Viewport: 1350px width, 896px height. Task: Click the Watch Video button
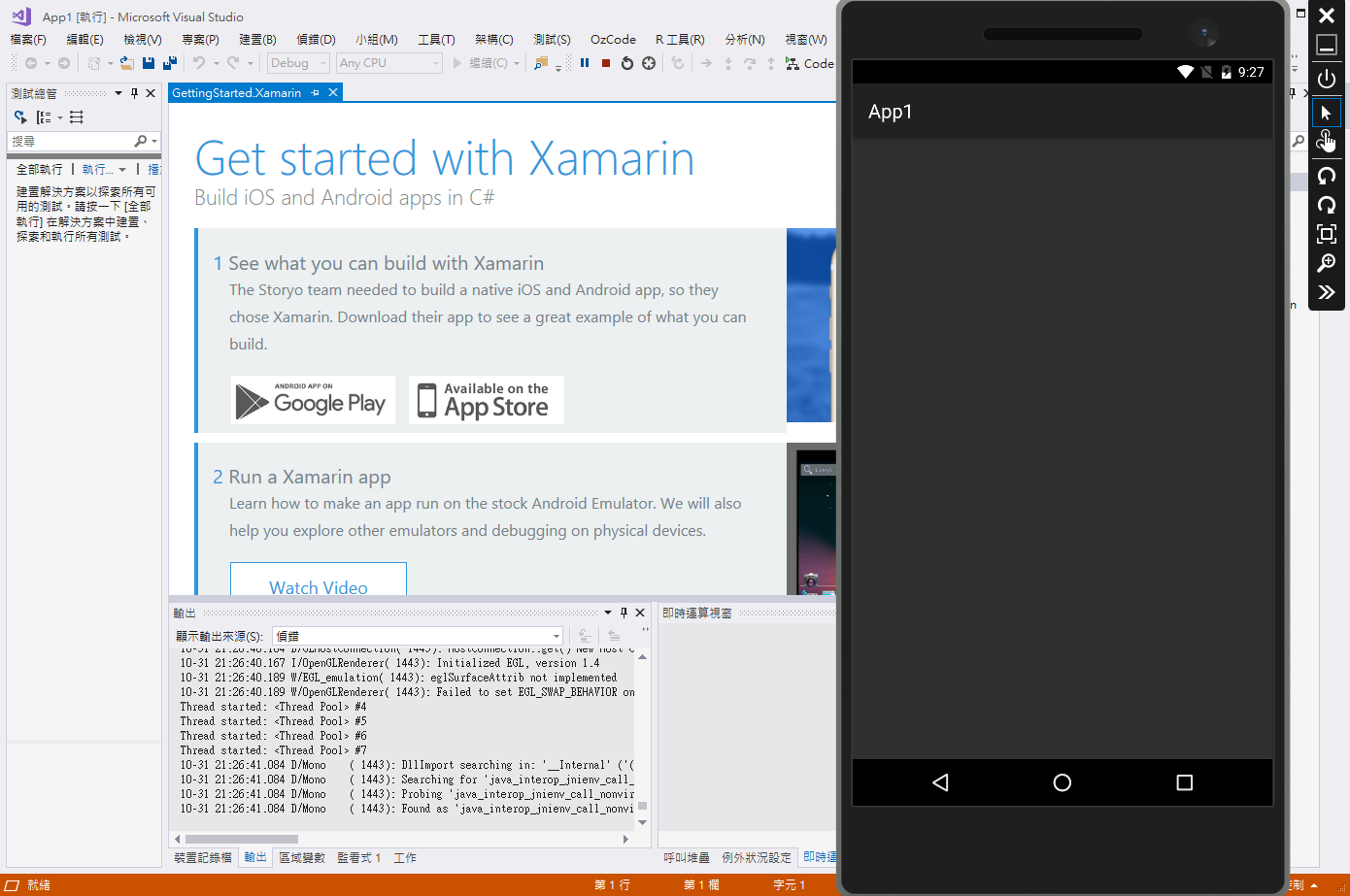(319, 580)
